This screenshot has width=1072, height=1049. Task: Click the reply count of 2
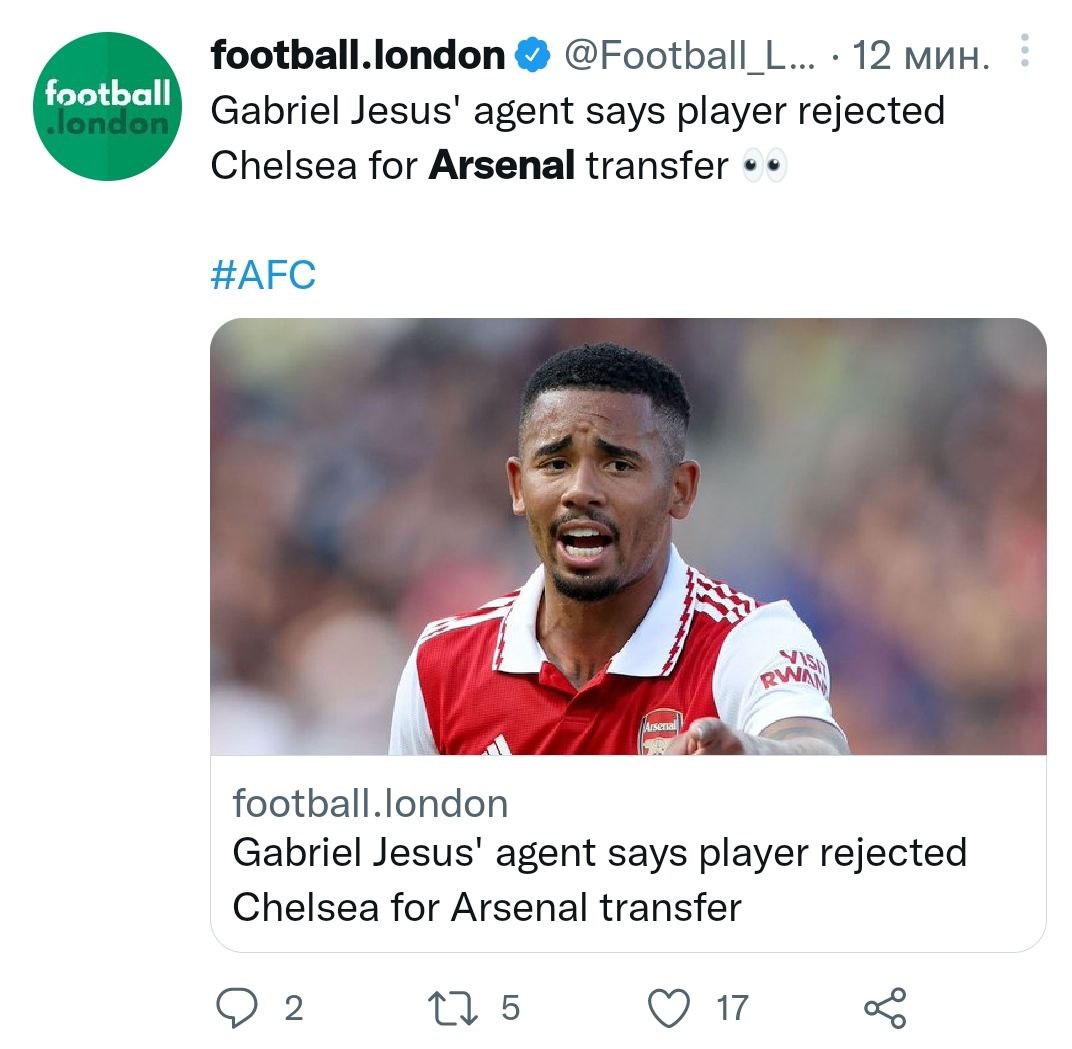point(293,1008)
